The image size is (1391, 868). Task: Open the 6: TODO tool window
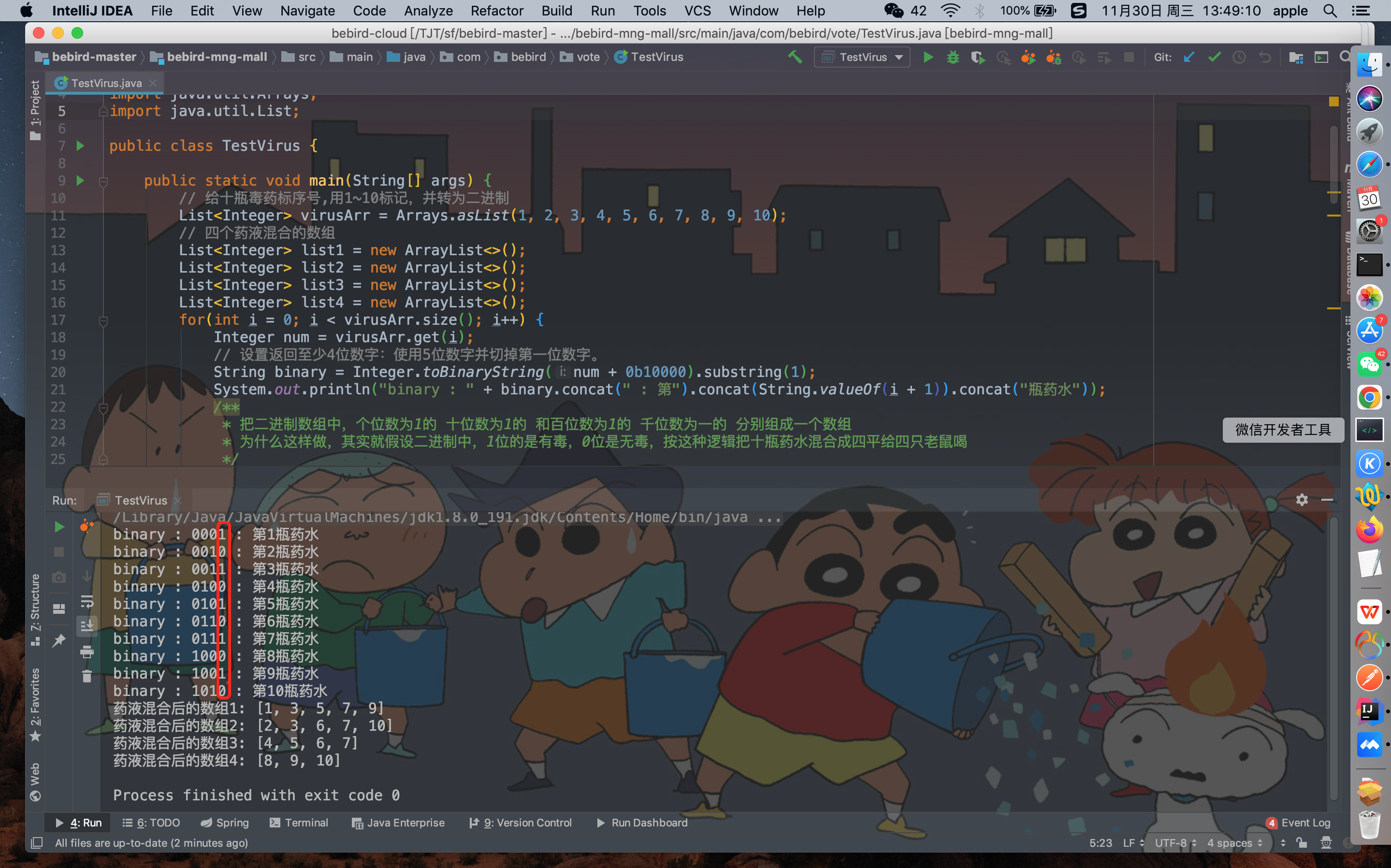click(x=152, y=823)
